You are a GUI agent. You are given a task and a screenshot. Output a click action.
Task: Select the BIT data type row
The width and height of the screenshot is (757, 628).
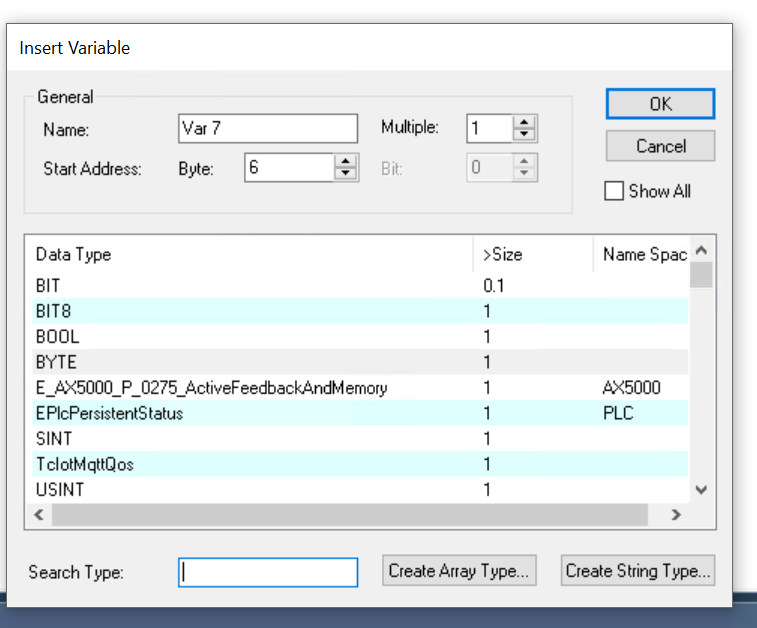[x=360, y=285]
